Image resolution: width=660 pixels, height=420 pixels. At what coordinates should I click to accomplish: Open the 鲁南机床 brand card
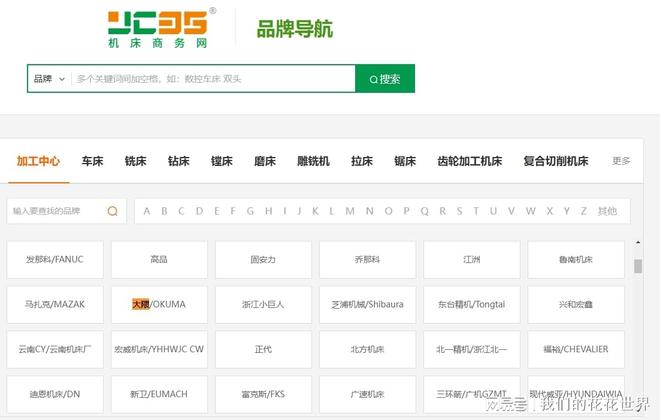[576, 260]
